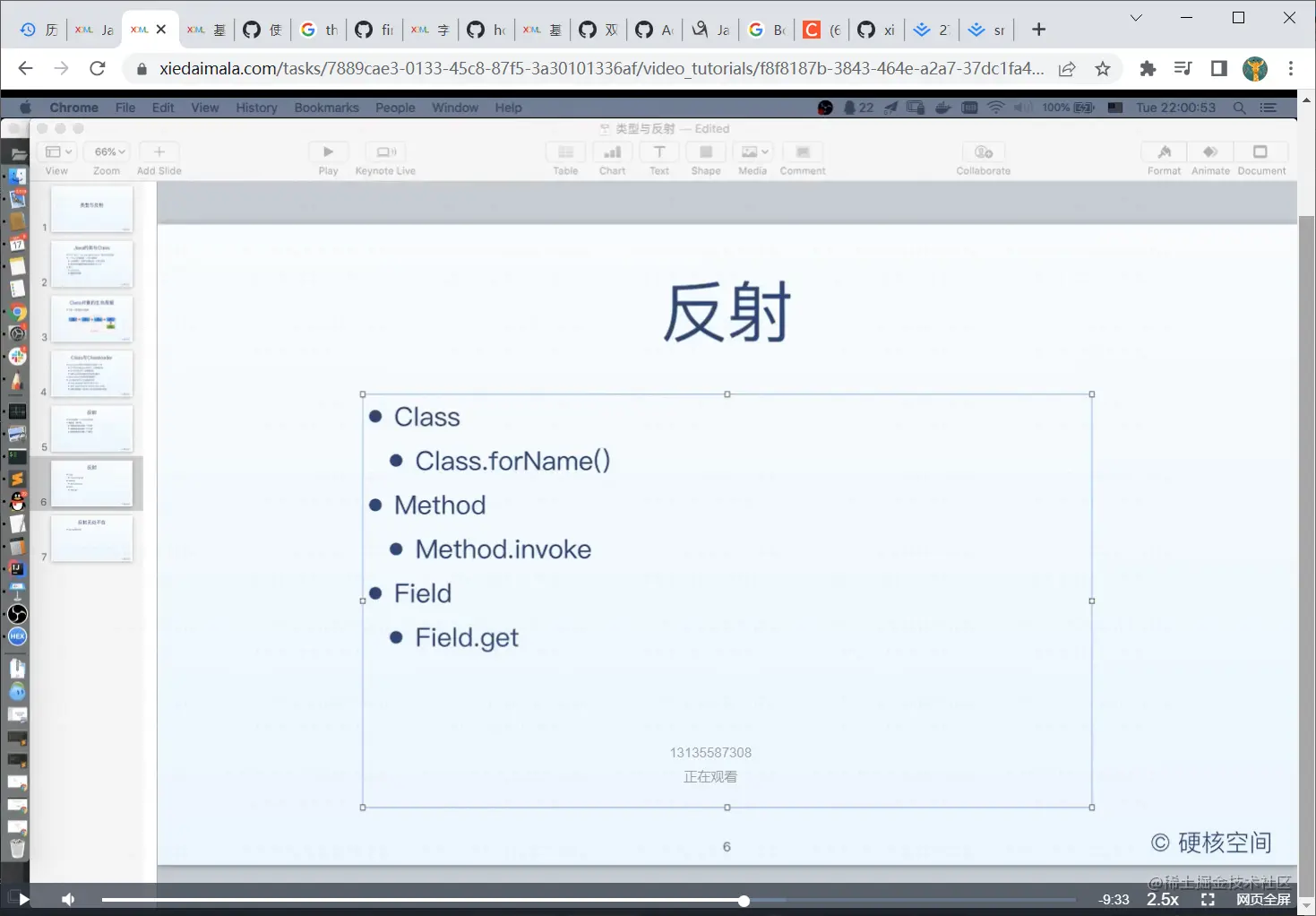Image resolution: width=1316 pixels, height=916 pixels.
Task: Open the tab search chevron
Action: [x=1136, y=18]
